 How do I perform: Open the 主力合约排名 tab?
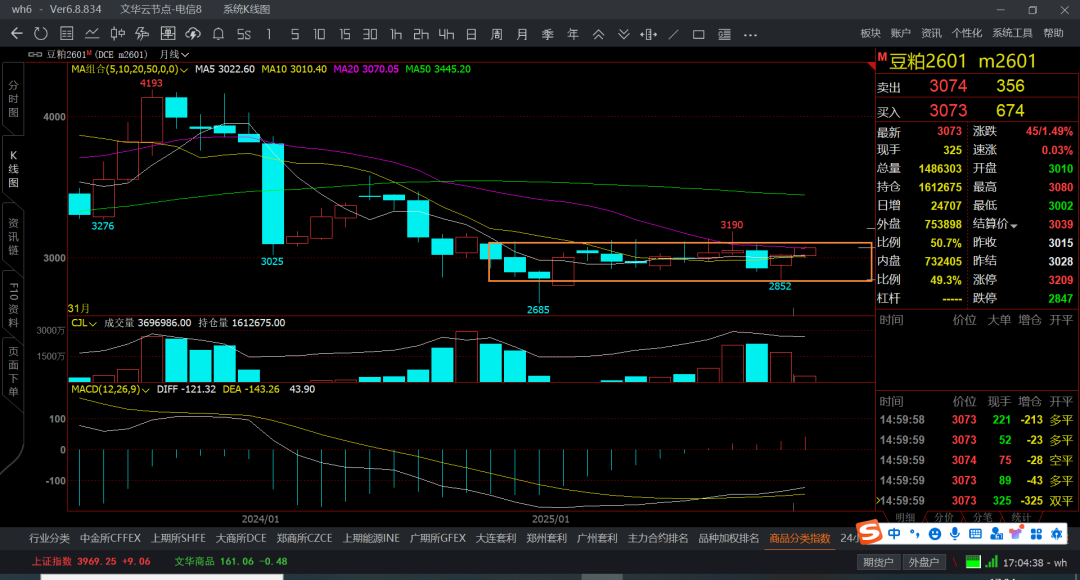click(x=658, y=538)
